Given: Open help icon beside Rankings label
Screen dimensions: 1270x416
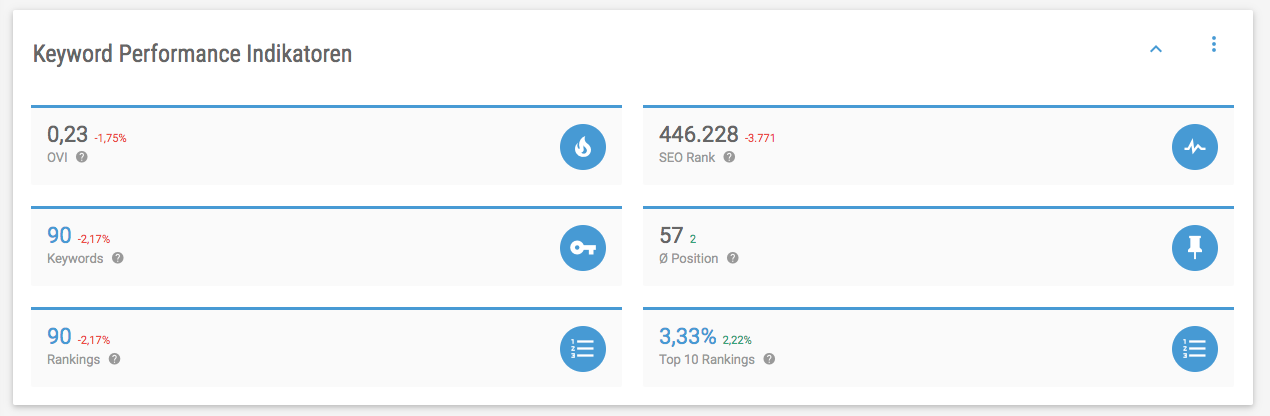Looking at the screenshot, I should pyautogui.click(x=114, y=359).
